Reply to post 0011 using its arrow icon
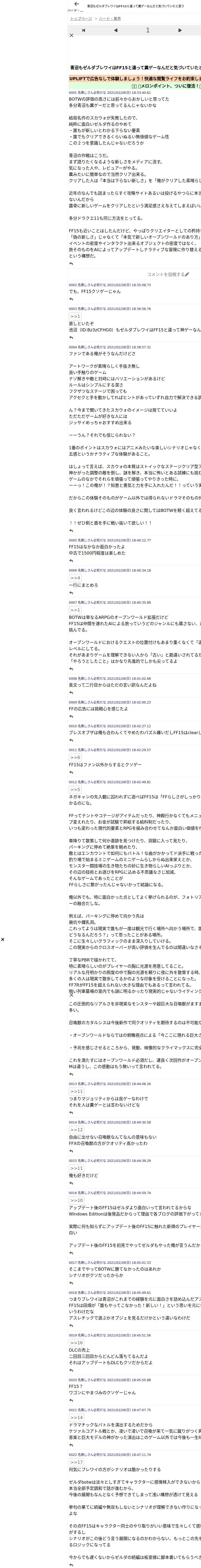Image resolution: width=201 pixels, height=1568 pixels. pyautogui.click(x=71, y=773)
